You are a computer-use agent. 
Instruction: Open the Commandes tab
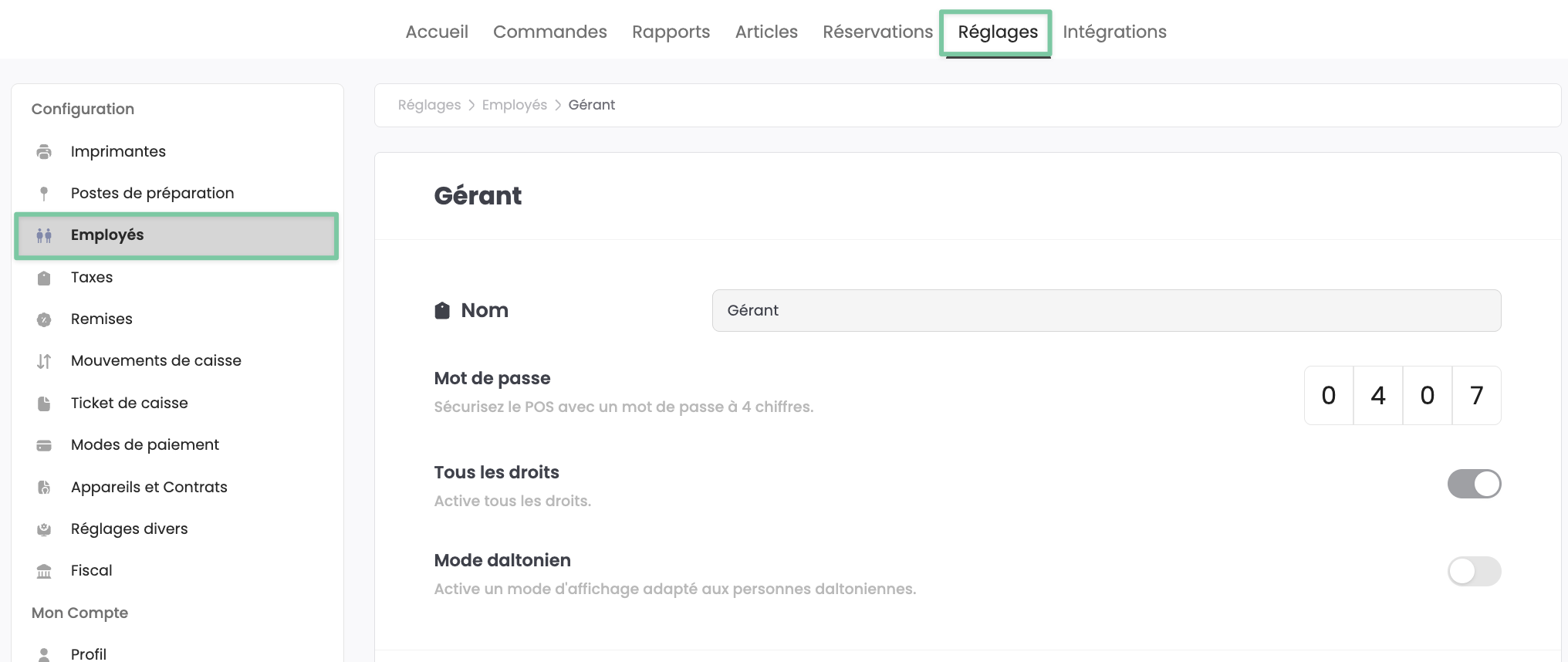tap(549, 32)
